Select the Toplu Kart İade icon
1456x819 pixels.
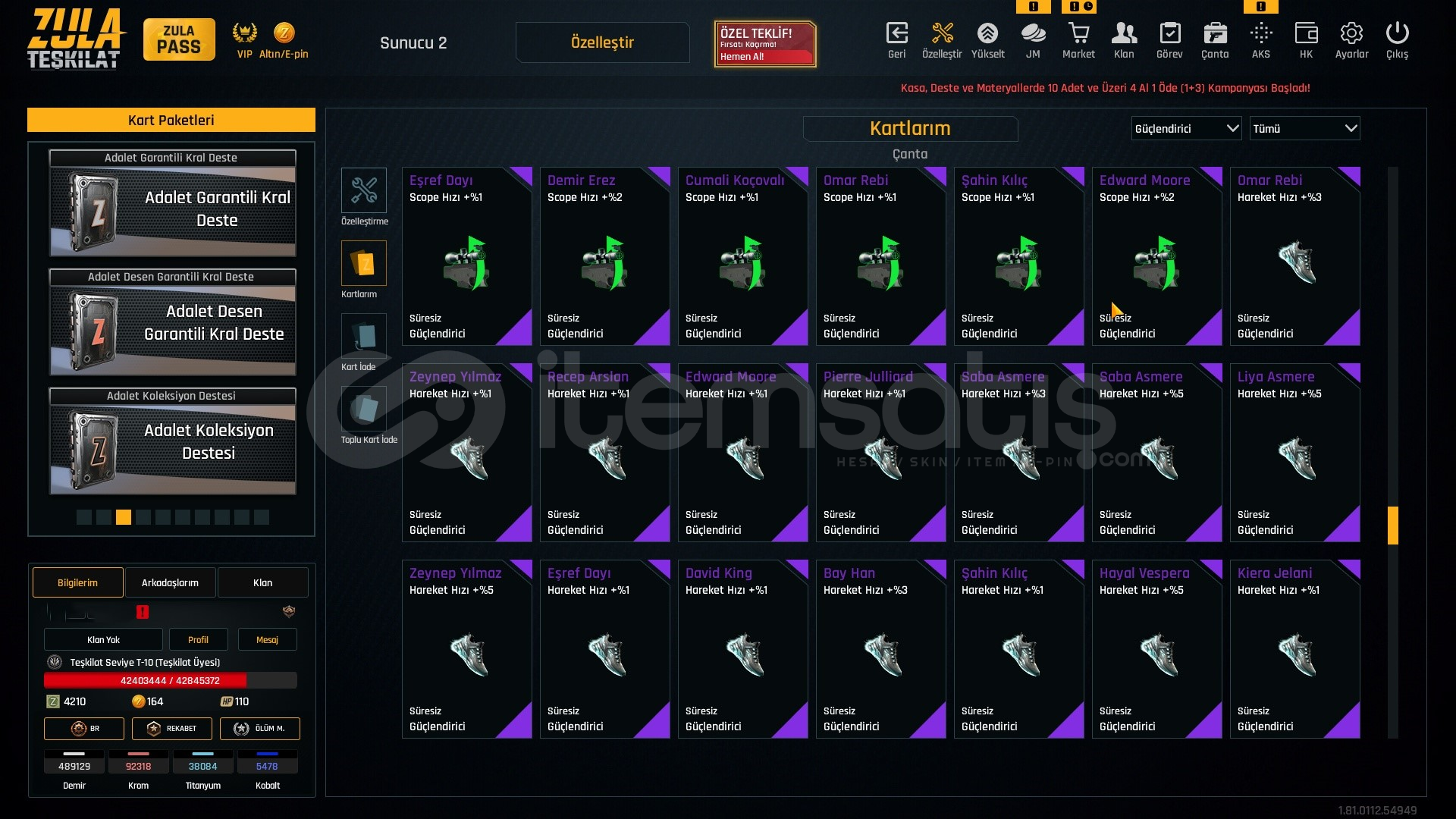point(364,409)
